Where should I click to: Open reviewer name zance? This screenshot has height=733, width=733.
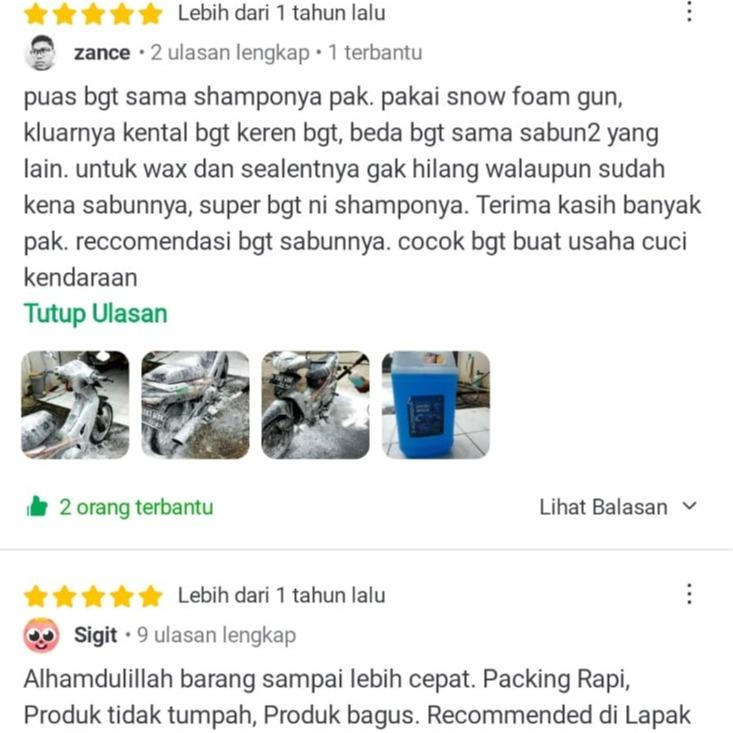click(102, 52)
